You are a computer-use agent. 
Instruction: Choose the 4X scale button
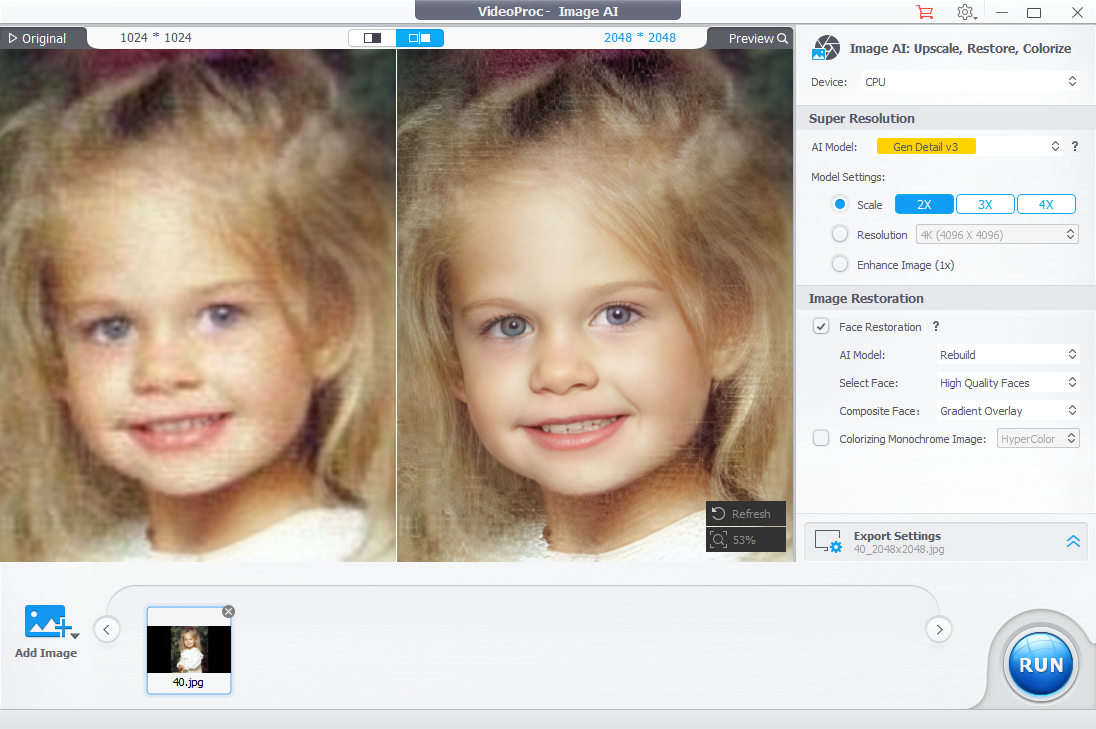(1046, 204)
